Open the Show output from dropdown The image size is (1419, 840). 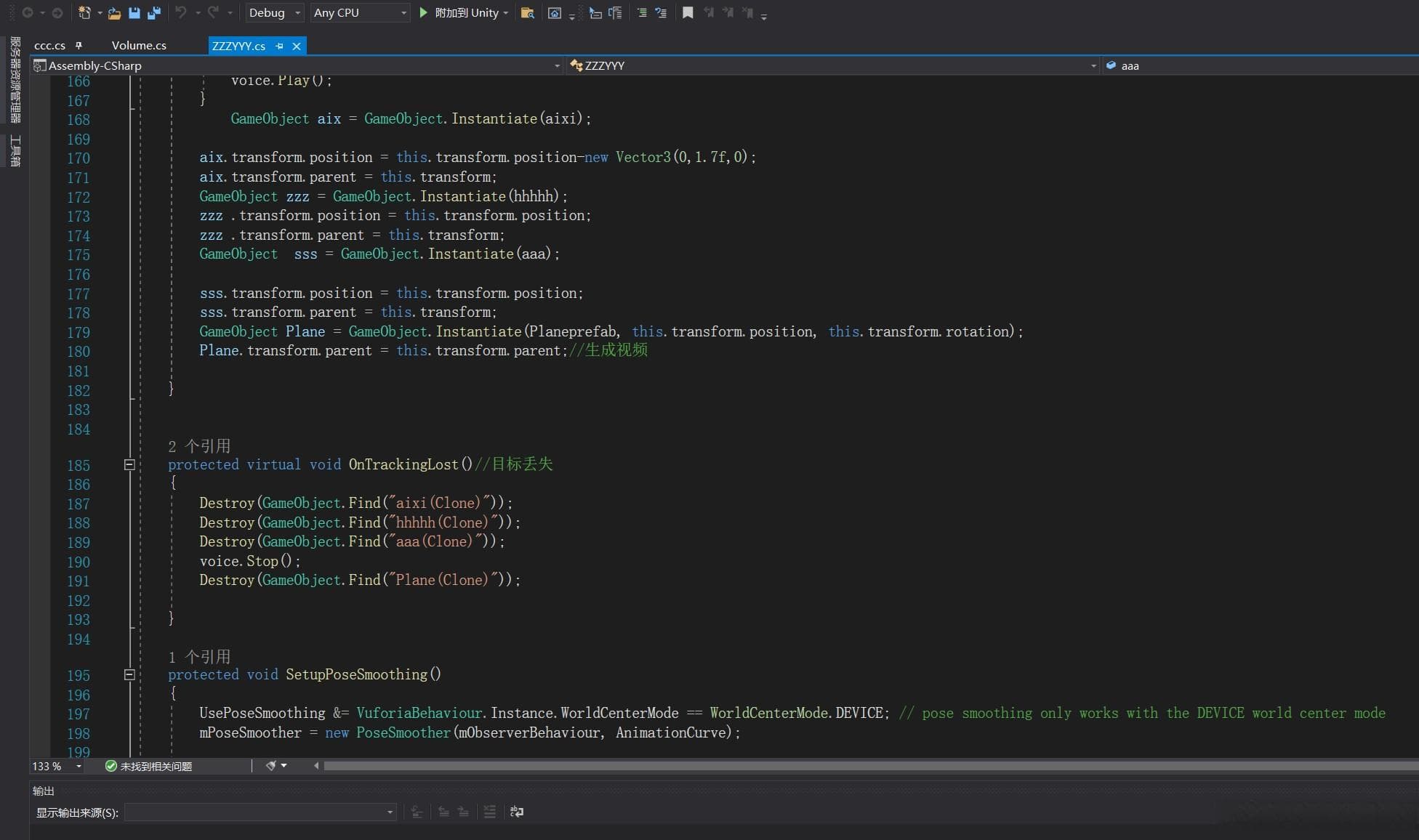click(x=260, y=812)
